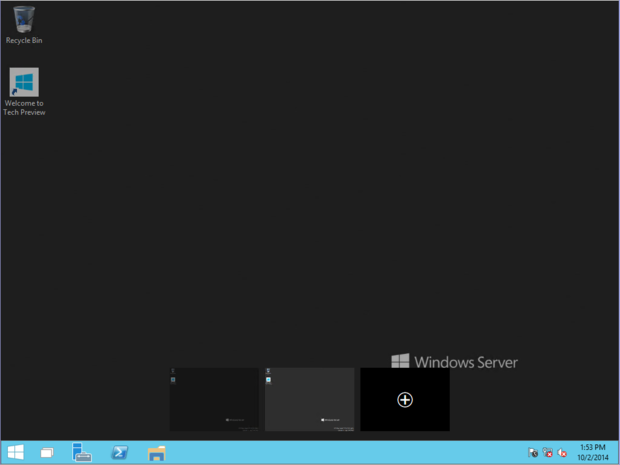Open the Action Center flag tray icon
Viewport: 620px width, 465px height.
(x=533, y=452)
